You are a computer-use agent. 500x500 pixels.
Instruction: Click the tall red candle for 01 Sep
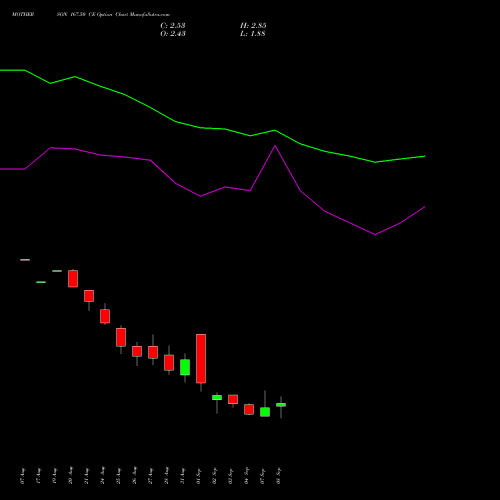tap(201, 359)
